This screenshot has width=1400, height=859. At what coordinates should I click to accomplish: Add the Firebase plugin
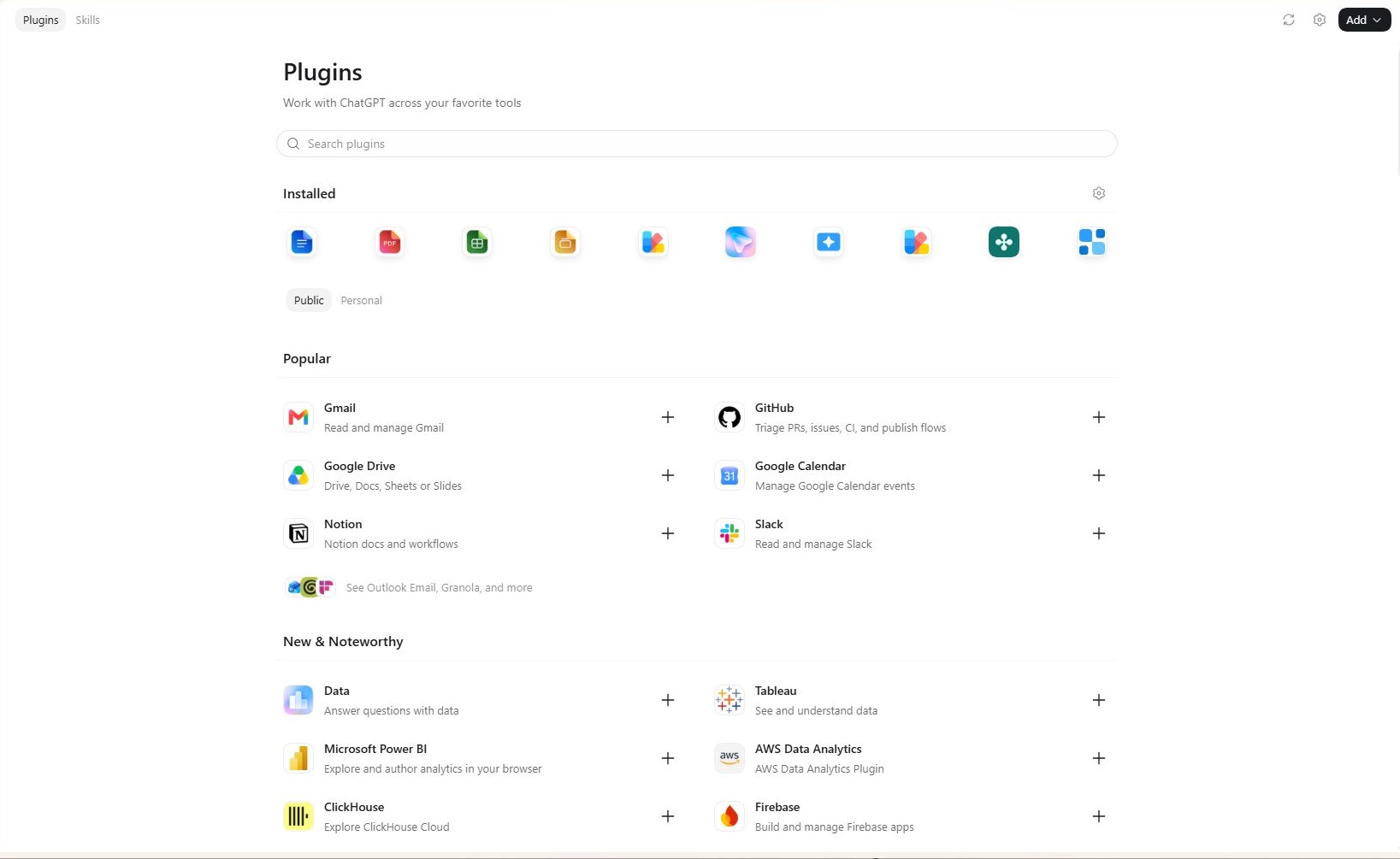[1099, 816]
